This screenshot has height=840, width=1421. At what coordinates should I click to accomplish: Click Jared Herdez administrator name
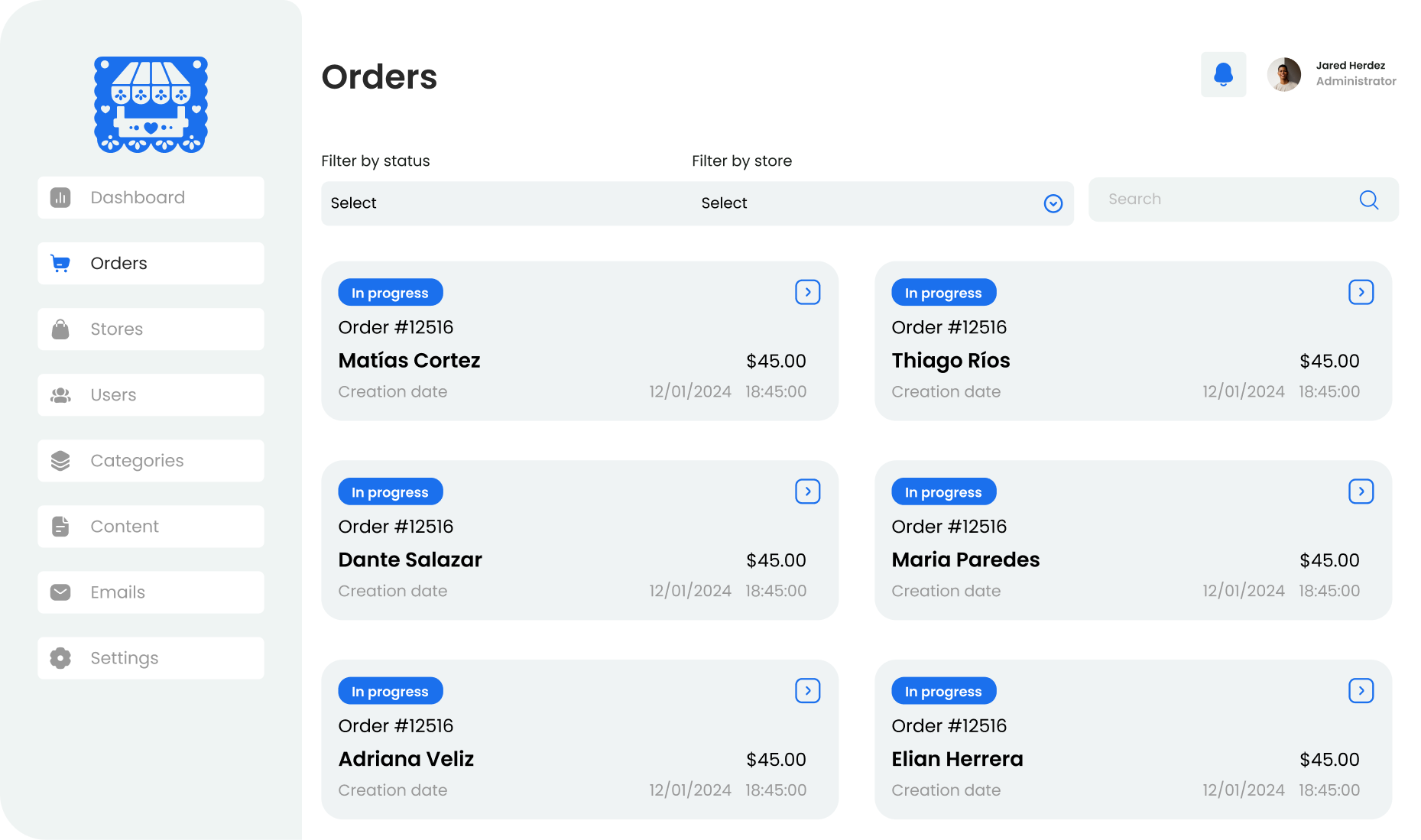(1351, 65)
